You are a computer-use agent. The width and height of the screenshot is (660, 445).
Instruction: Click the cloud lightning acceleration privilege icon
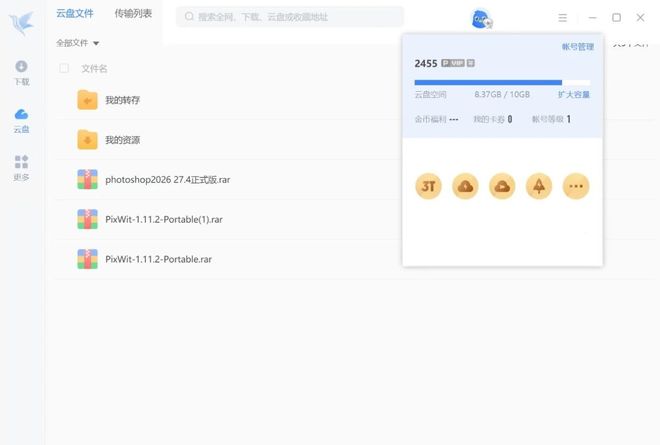point(465,186)
